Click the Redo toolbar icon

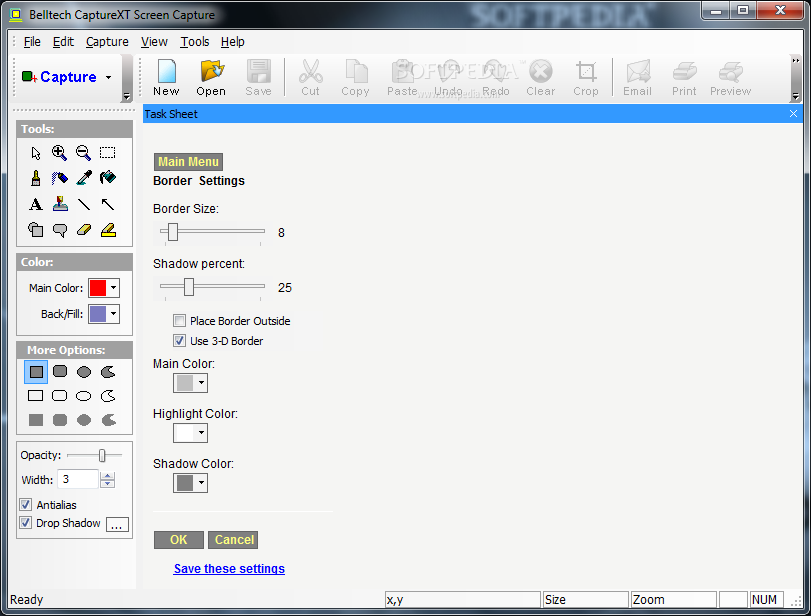495,77
